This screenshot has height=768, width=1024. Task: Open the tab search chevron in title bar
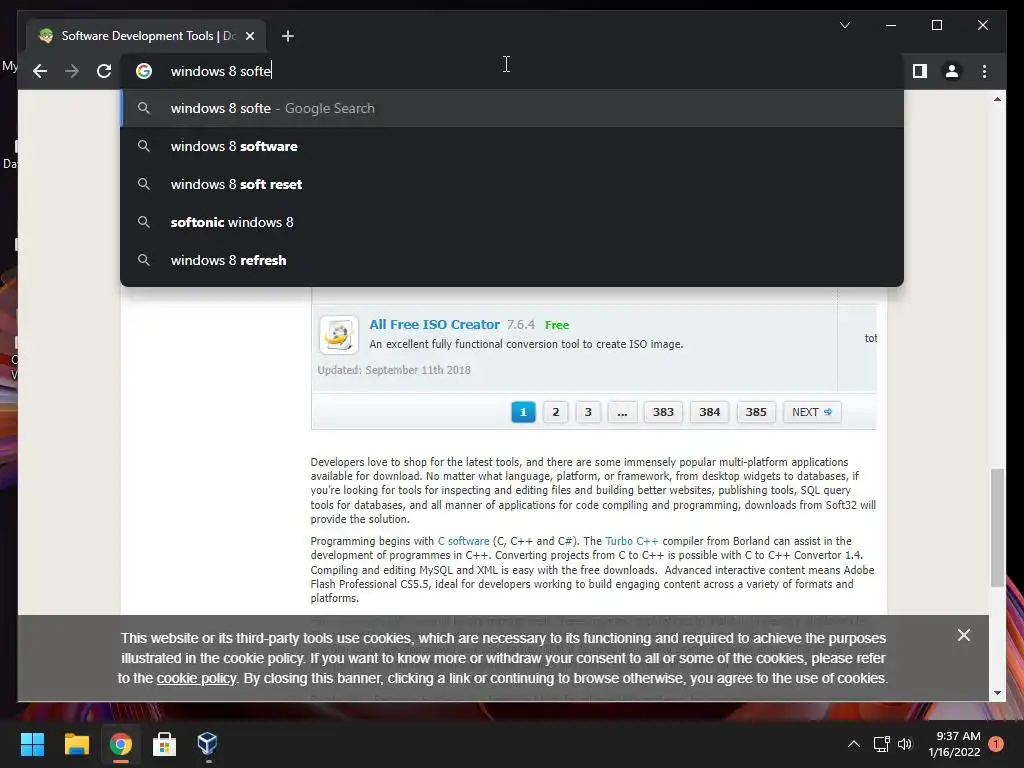844,25
